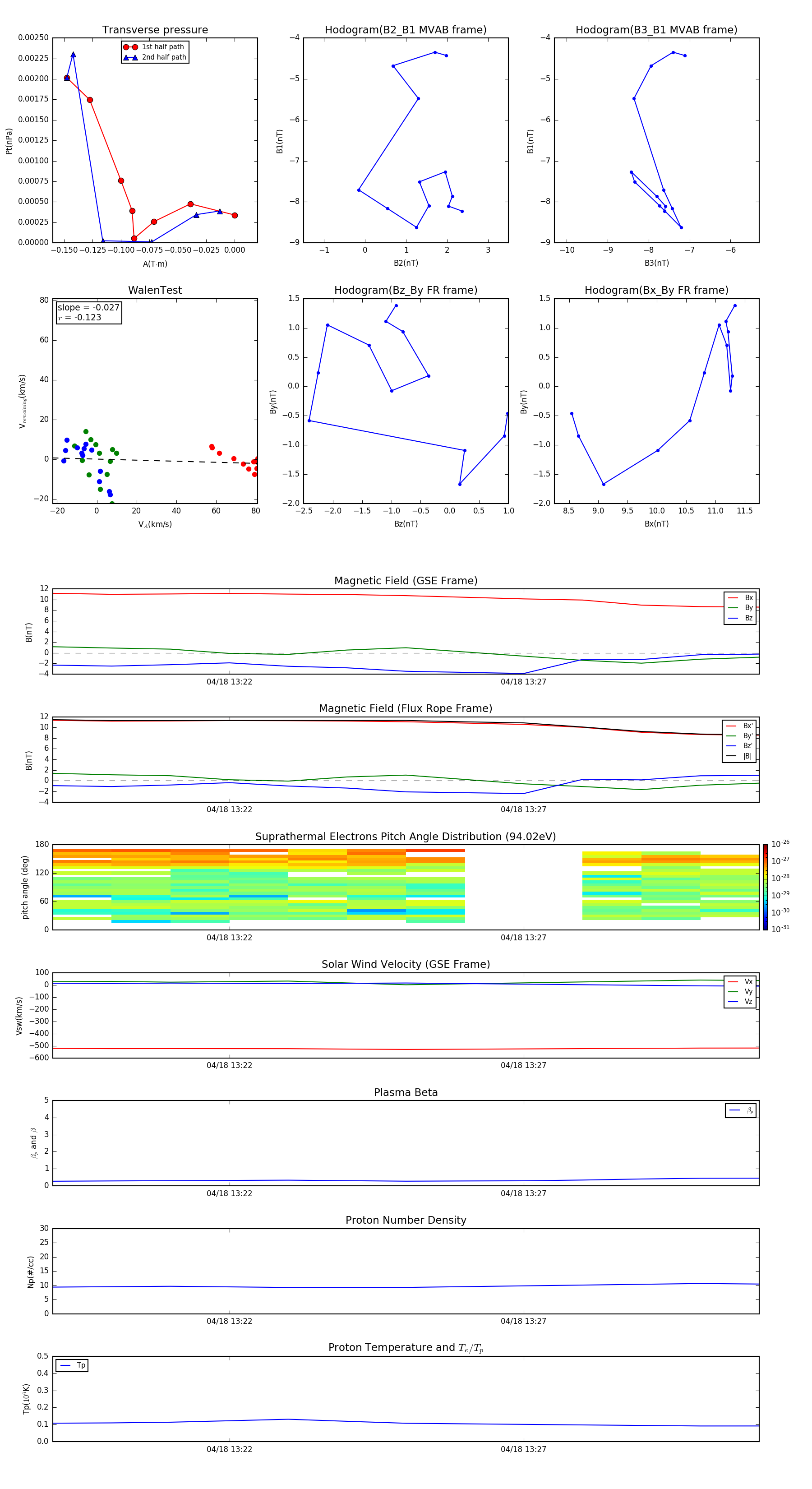812x1489 pixels.
Task: Click the "Hodogram(B3_B1 MVAB frame)" title
Action: coord(656,30)
